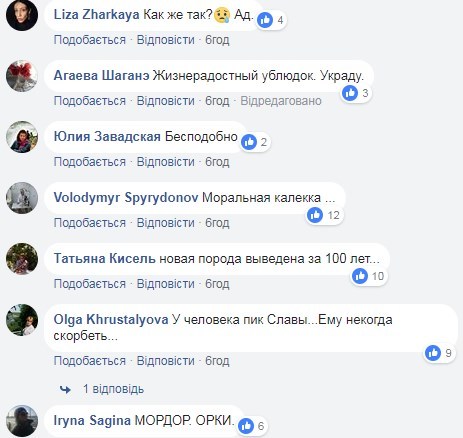This screenshot has width=463, height=438.
Task: Click the like reaction icon on Liza Zharkaya's comment
Action: point(266,20)
